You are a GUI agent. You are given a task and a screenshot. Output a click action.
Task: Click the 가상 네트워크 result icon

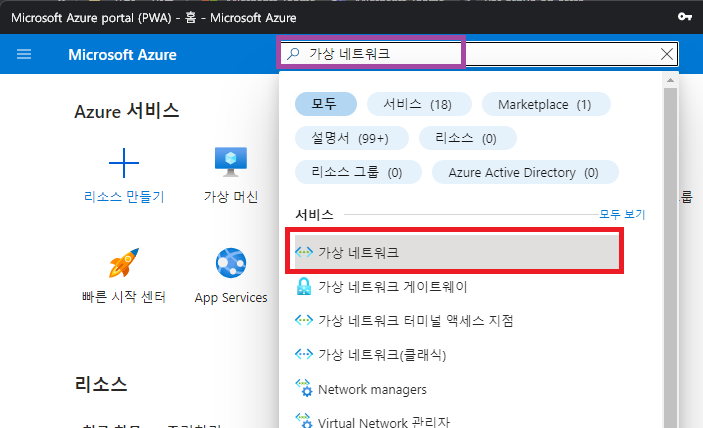(x=304, y=252)
